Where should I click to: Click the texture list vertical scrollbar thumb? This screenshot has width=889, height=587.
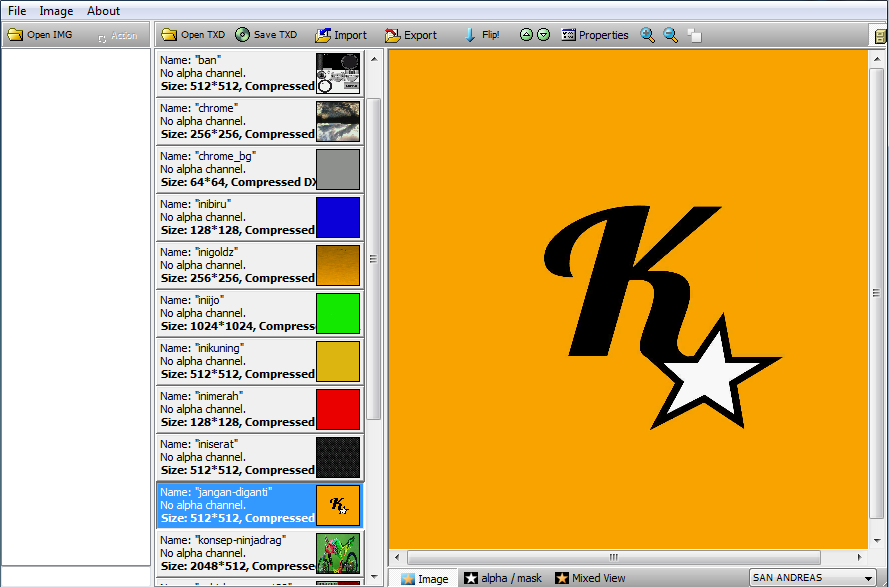click(x=374, y=259)
